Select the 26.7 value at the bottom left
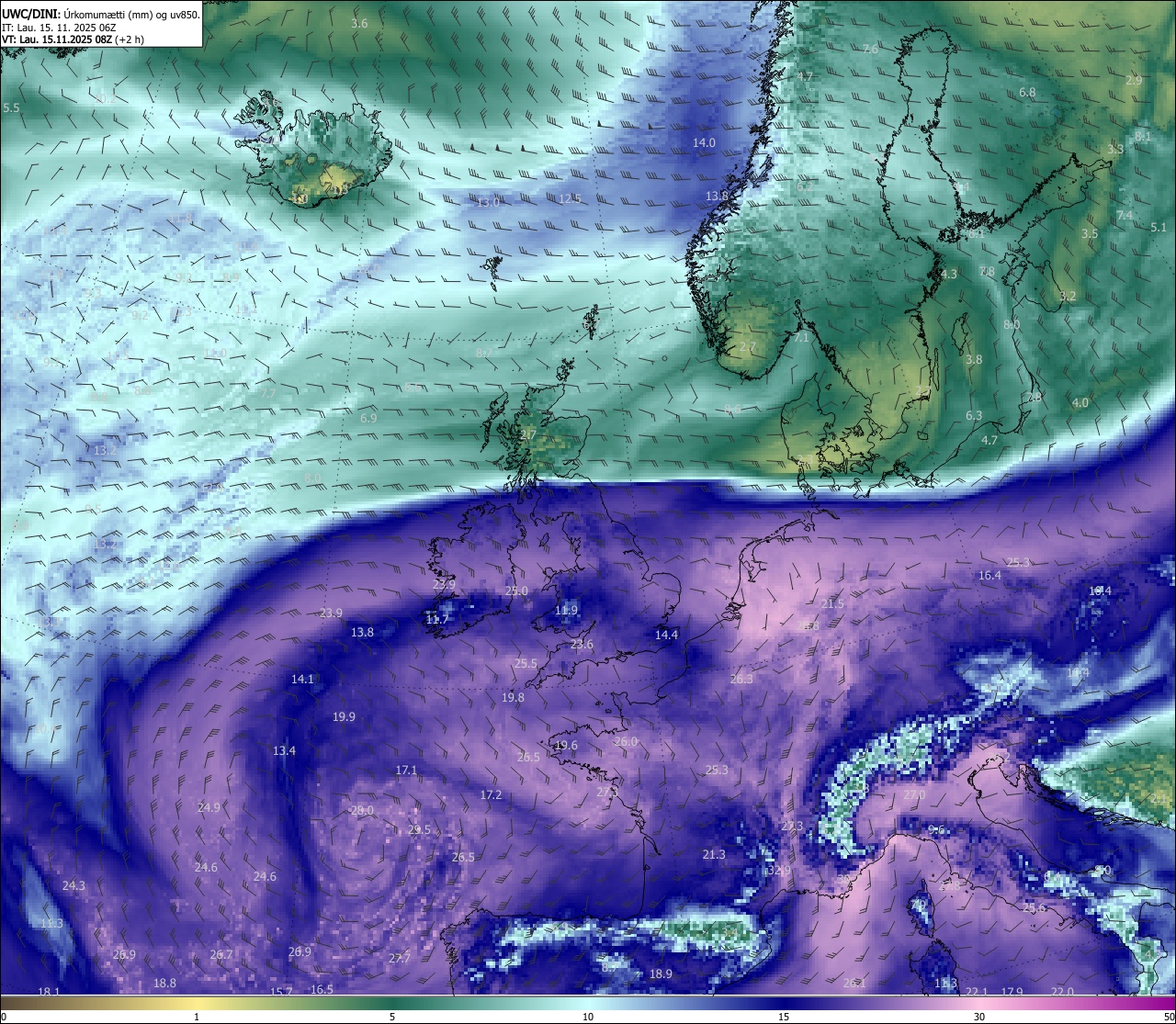1176x1024 pixels. tap(220, 954)
